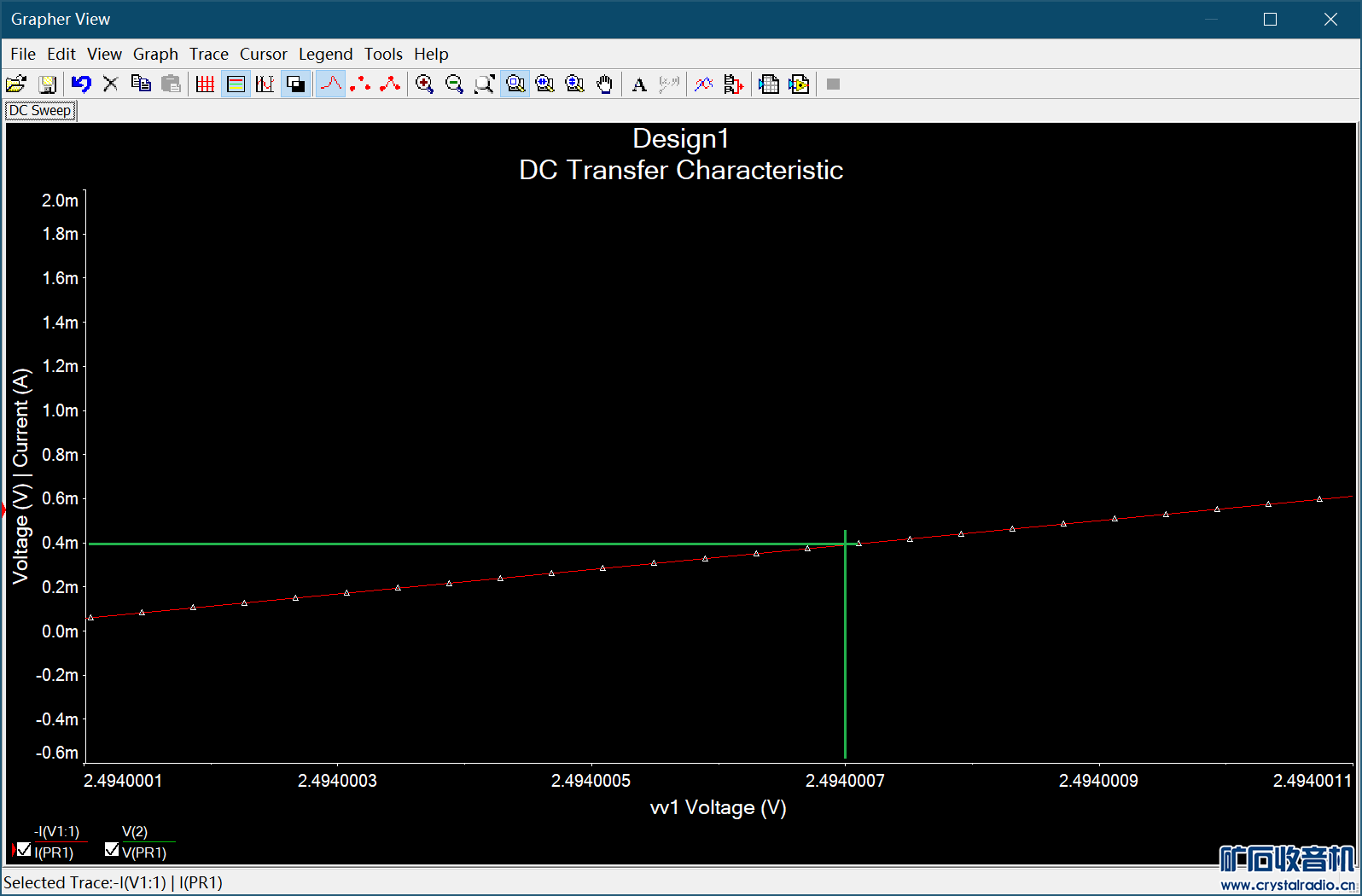The height and width of the screenshot is (896, 1362).
Task: Click the Undo arrow icon
Action: click(81, 84)
